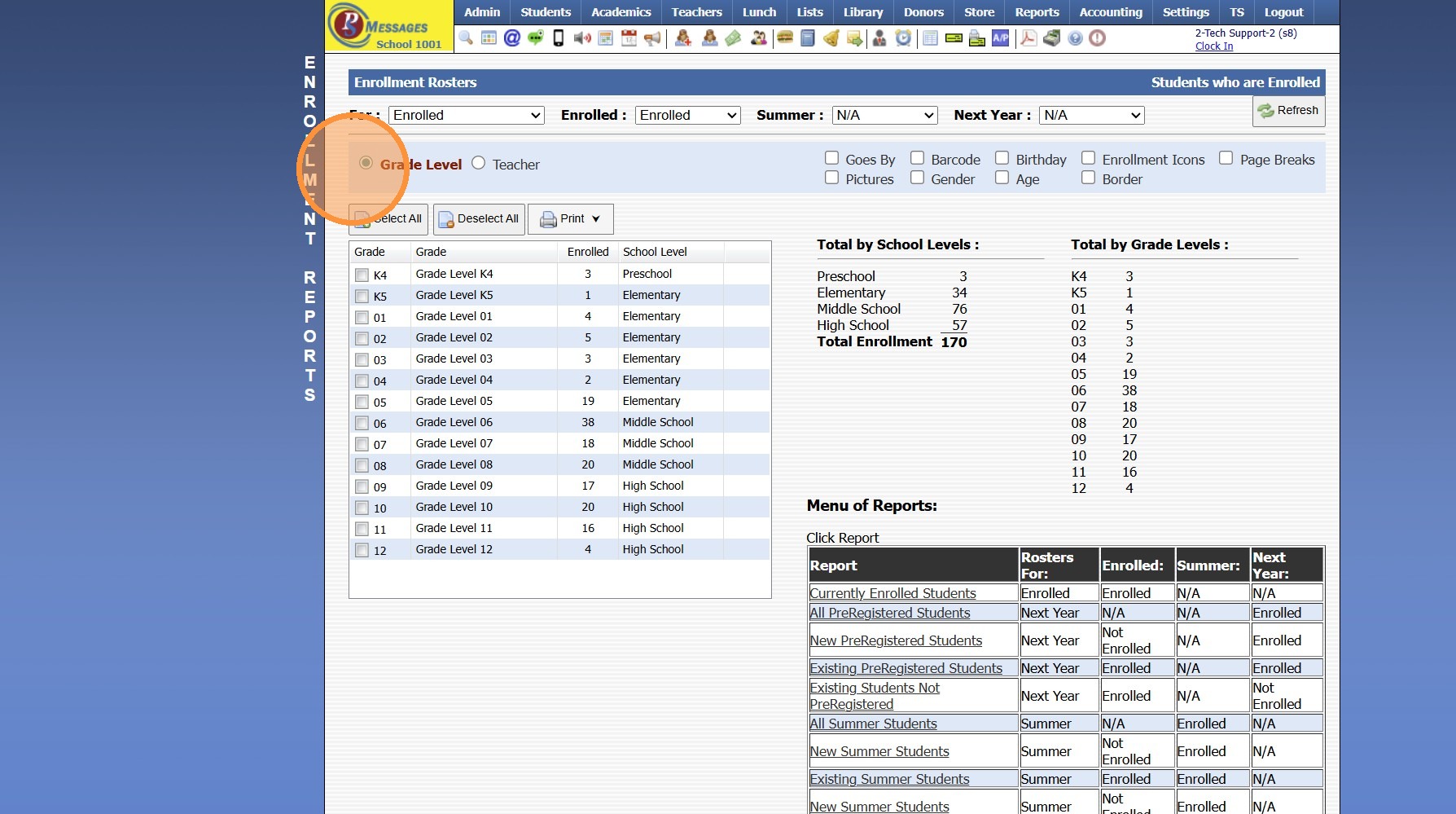The height and width of the screenshot is (814, 1456).
Task: Check the box for Grade Level 06
Action: tap(362, 423)
